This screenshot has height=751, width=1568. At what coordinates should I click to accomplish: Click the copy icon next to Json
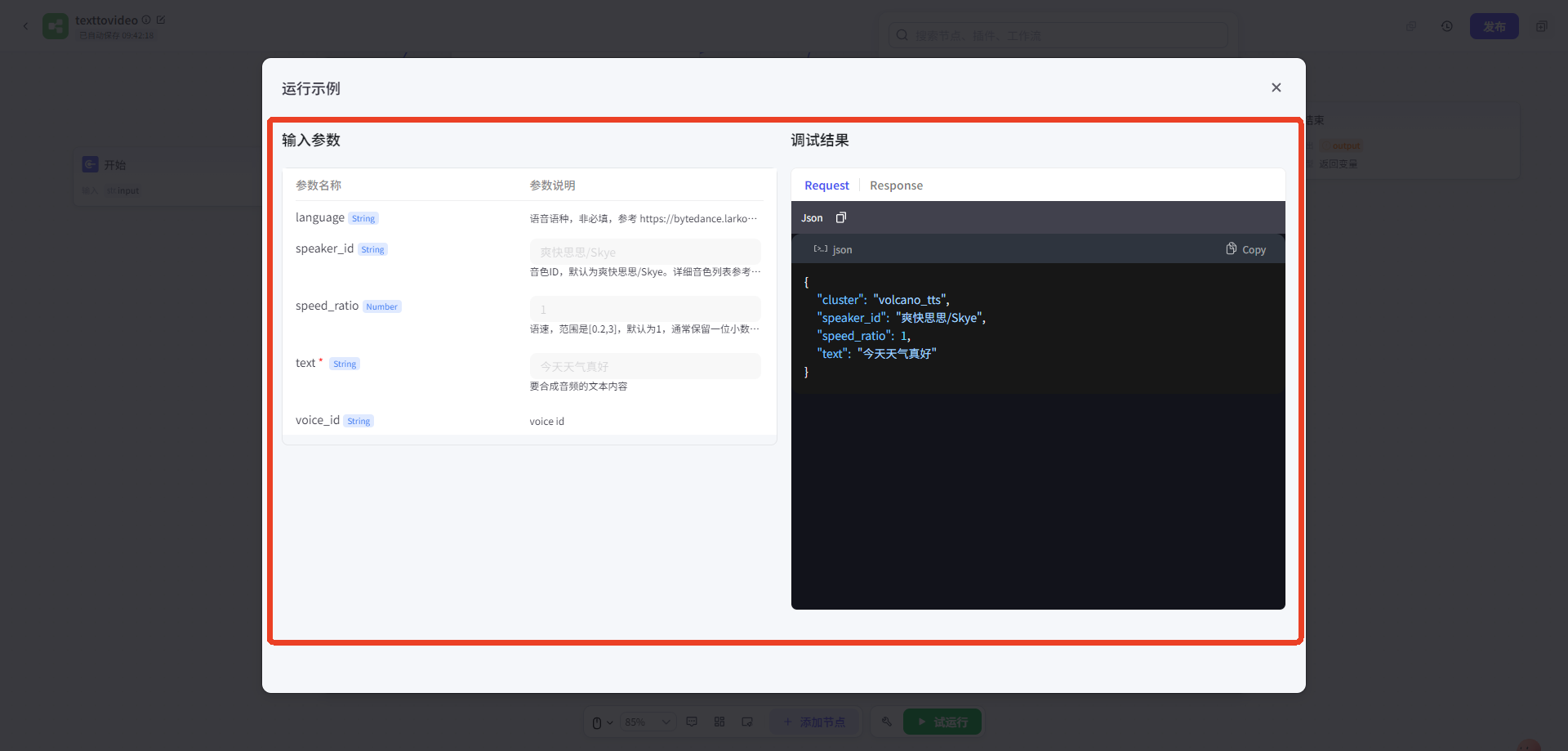pyautogui.click(x=841, y=217)
